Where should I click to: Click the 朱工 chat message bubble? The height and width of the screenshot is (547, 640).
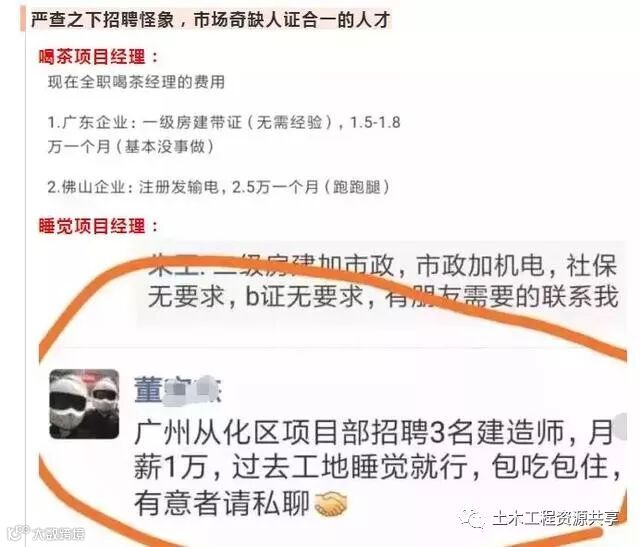[x=381, y=284]
